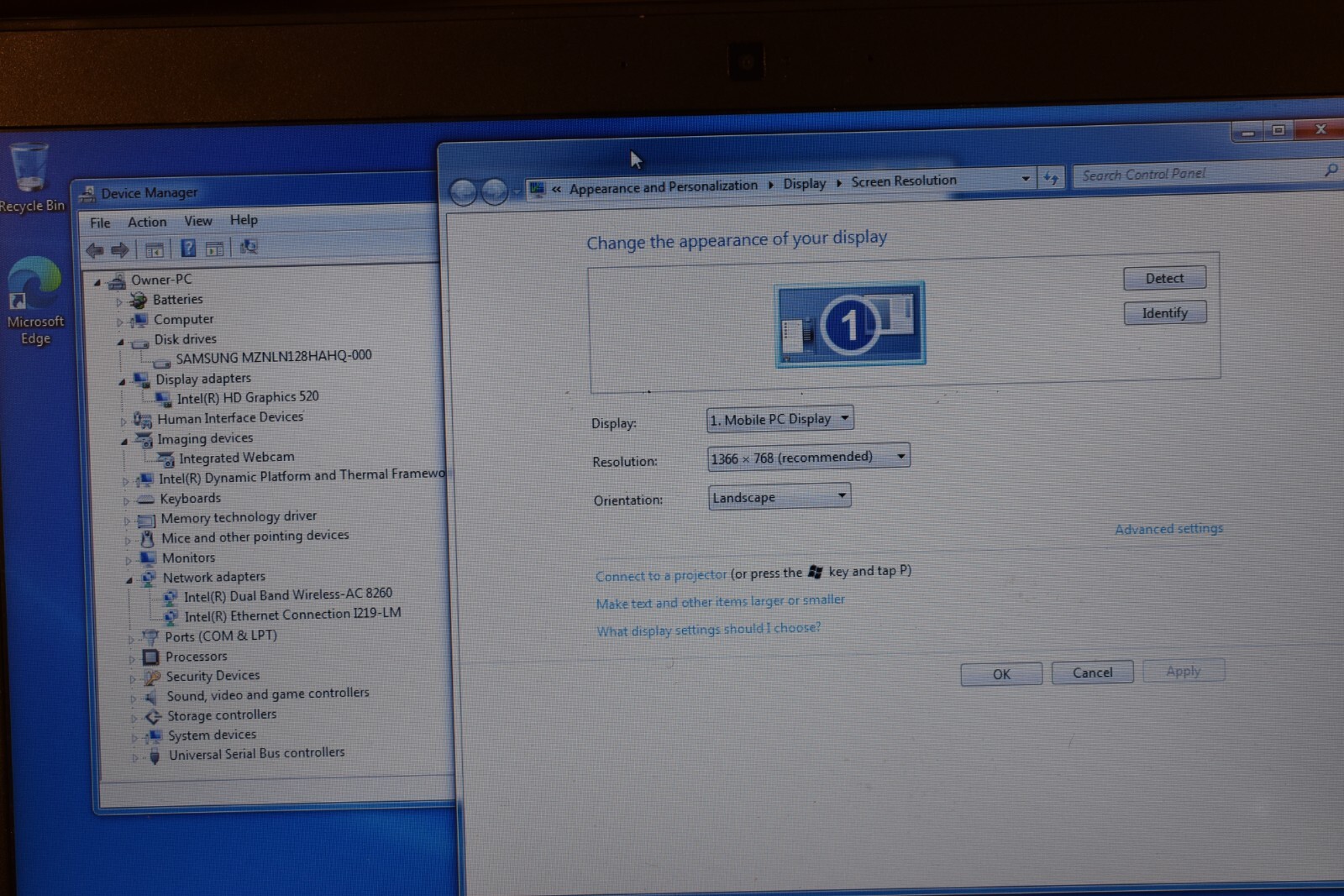This screenshot has height=896, width=1344.
Task: Click the Processors category icon
Action: click(150, 657)
